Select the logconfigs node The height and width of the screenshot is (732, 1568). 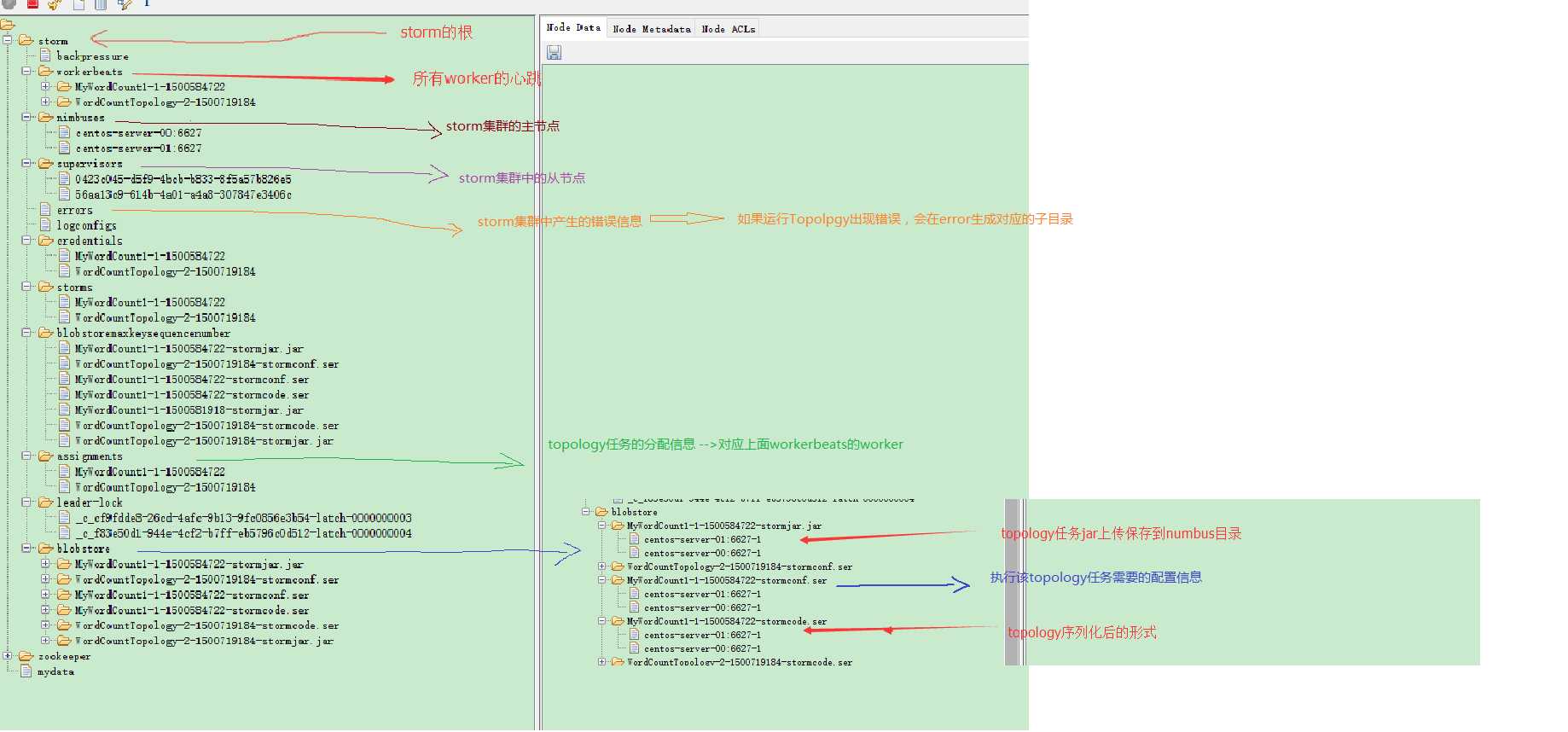tap(86, 225)
